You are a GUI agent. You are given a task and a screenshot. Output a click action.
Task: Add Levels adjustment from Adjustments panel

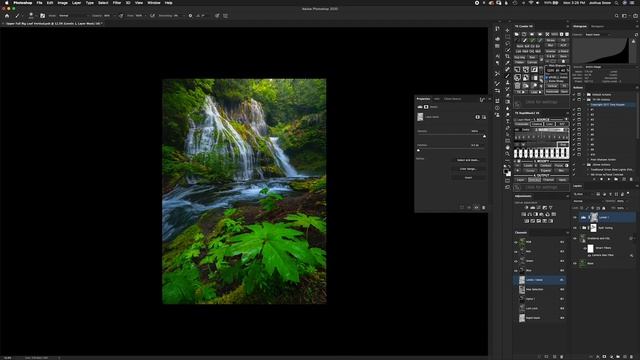[533, 207]
